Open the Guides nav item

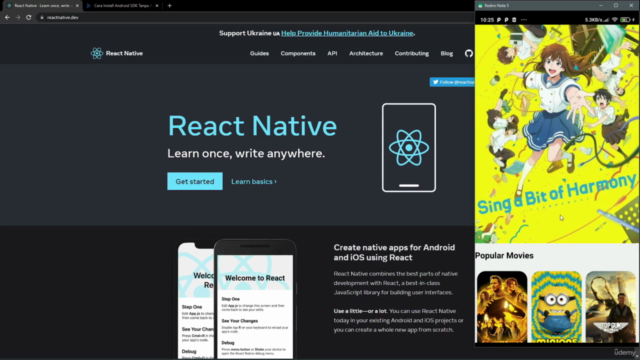point(259,53)
